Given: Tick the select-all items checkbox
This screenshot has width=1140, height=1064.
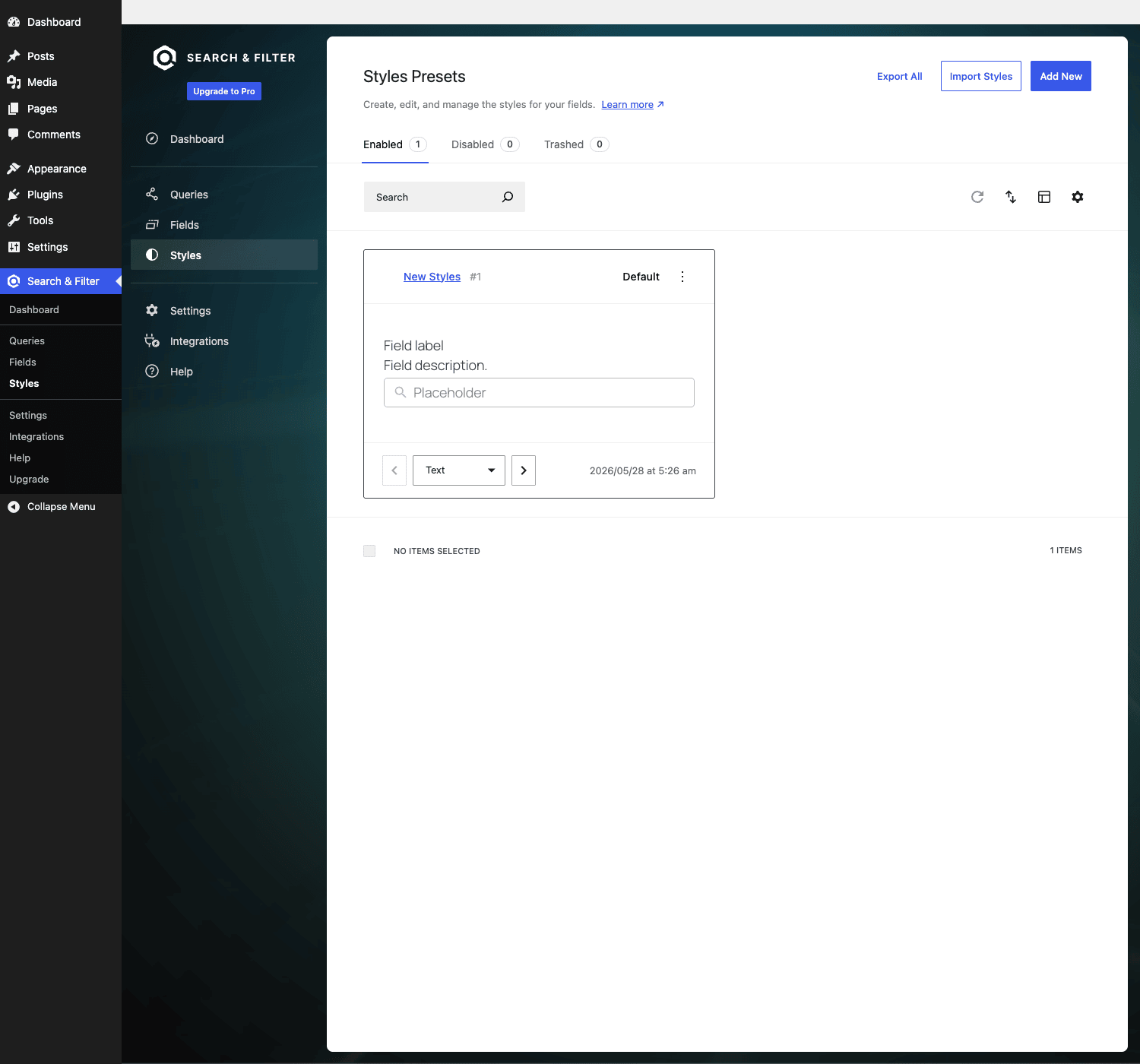Looking at the screenshot, I should 369,551.
